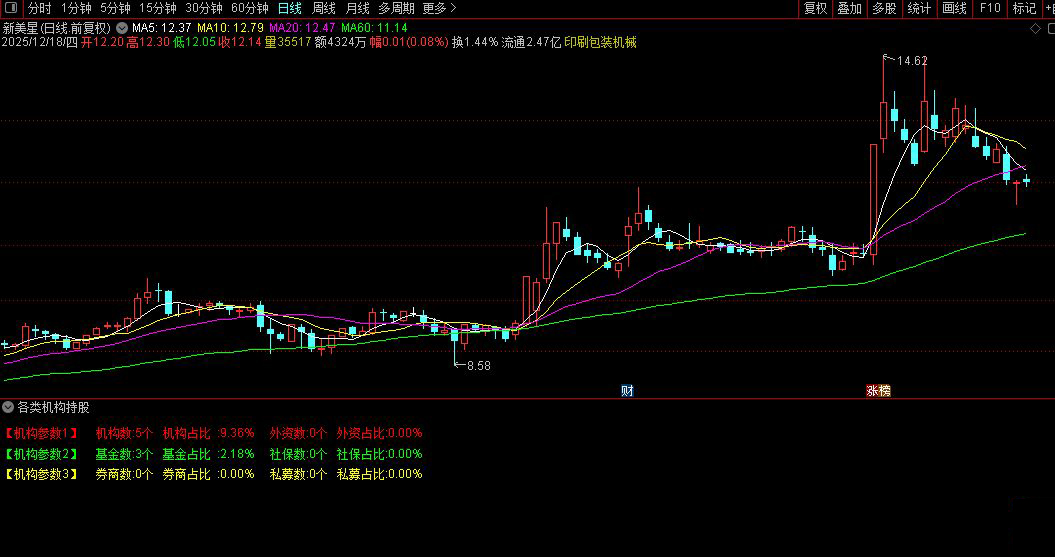Click the 复权 toolbar button
The height and width of the screenshot is (557, 1055).
pos(815,8)
